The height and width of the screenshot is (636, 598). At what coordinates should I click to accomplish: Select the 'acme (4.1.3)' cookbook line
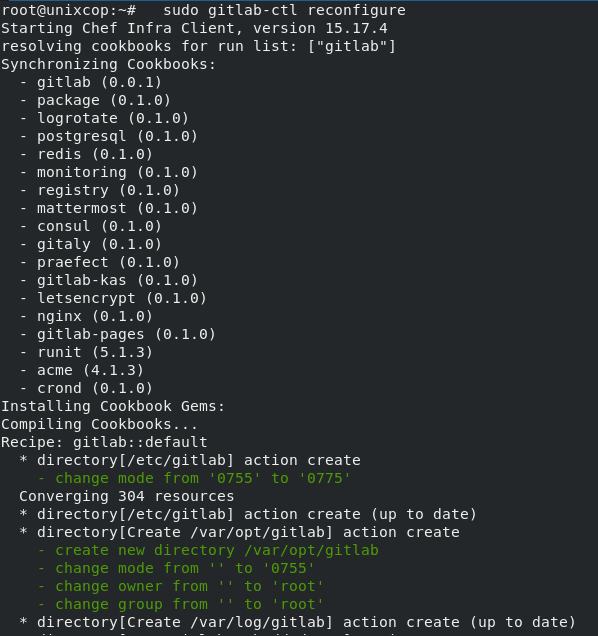click(x=90, y=370)
